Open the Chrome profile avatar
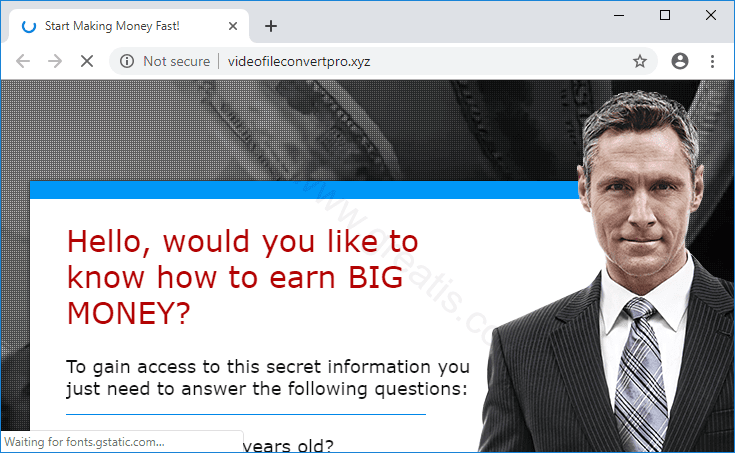Screen dimensions: 735x453 [x=680, y=61]
